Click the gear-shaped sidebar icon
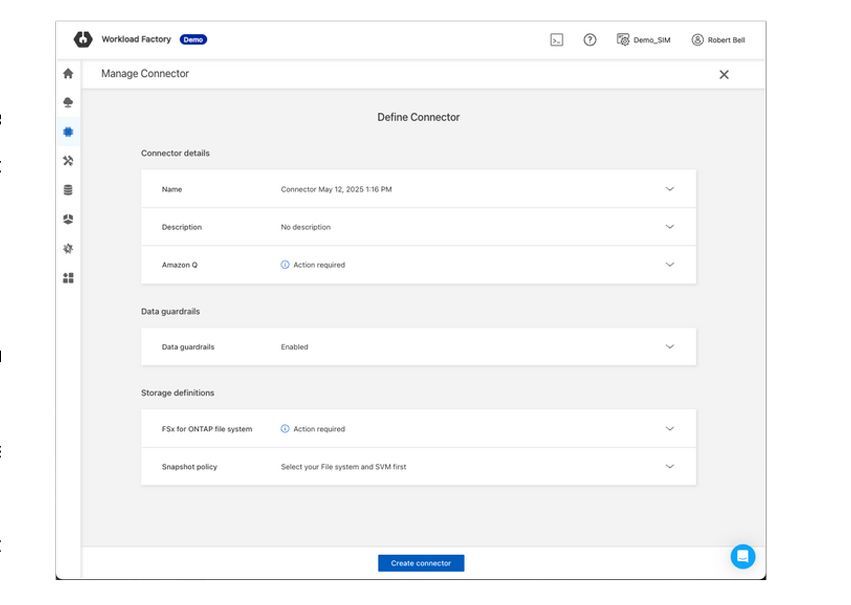Viewport: 851px width, 605px height. click(x=68, y=248)
